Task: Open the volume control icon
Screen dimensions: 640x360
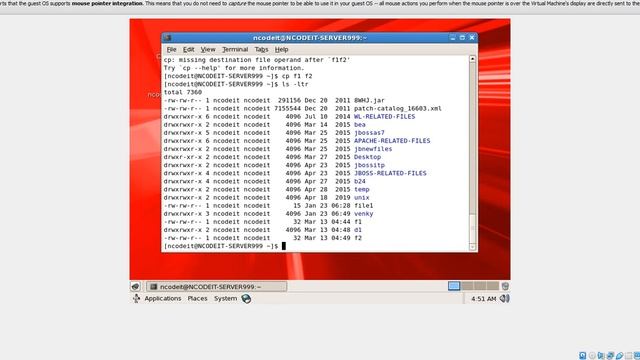Action: coord(504,299)
